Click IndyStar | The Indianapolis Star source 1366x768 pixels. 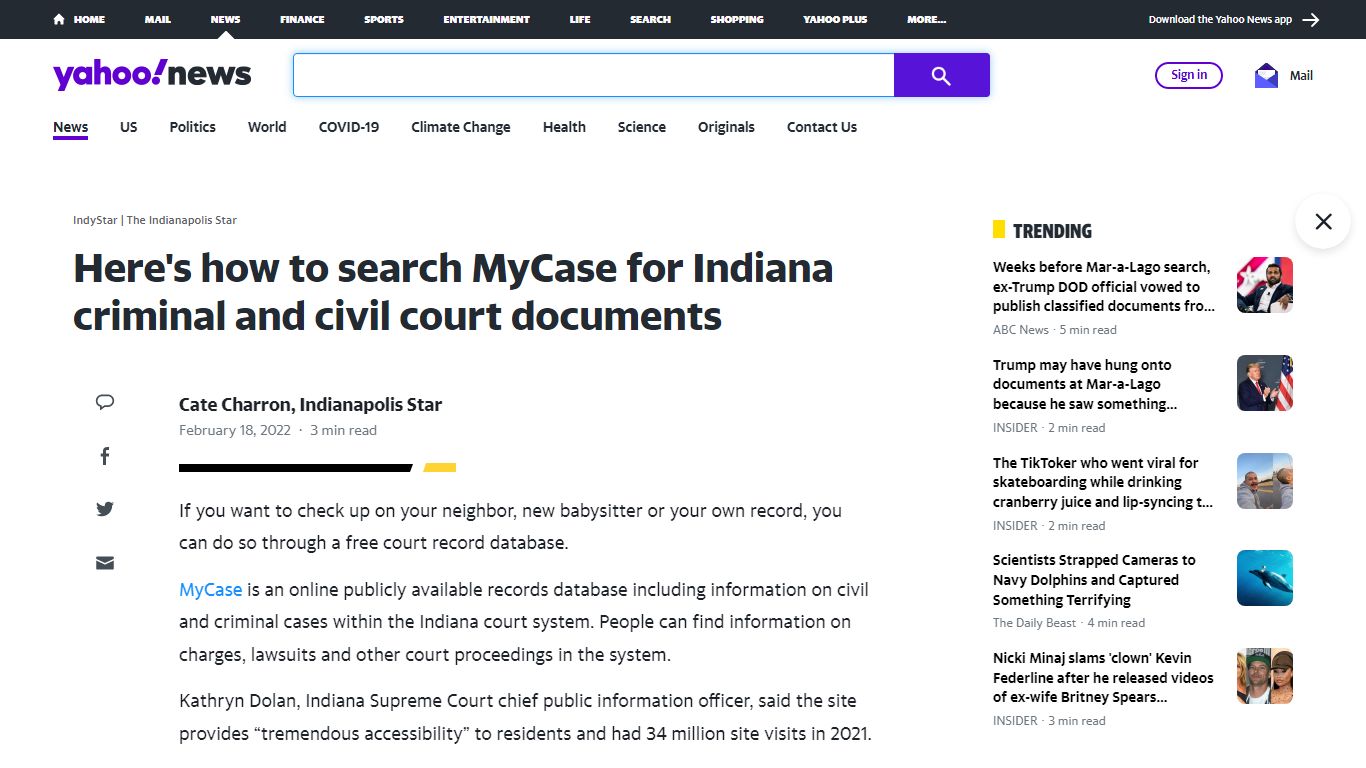pos(155,220)
